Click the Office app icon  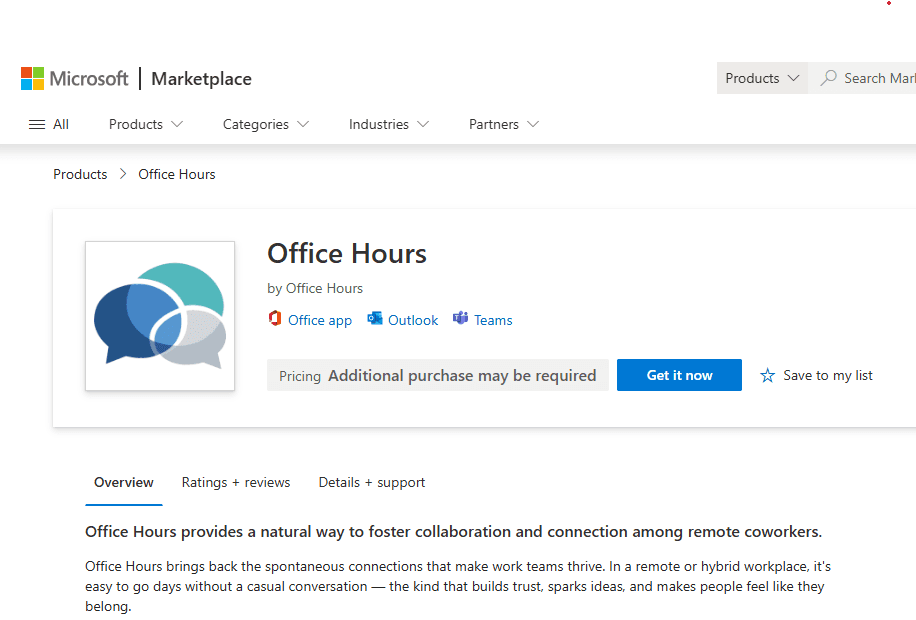pyautogui.click(x=275, y=318)
